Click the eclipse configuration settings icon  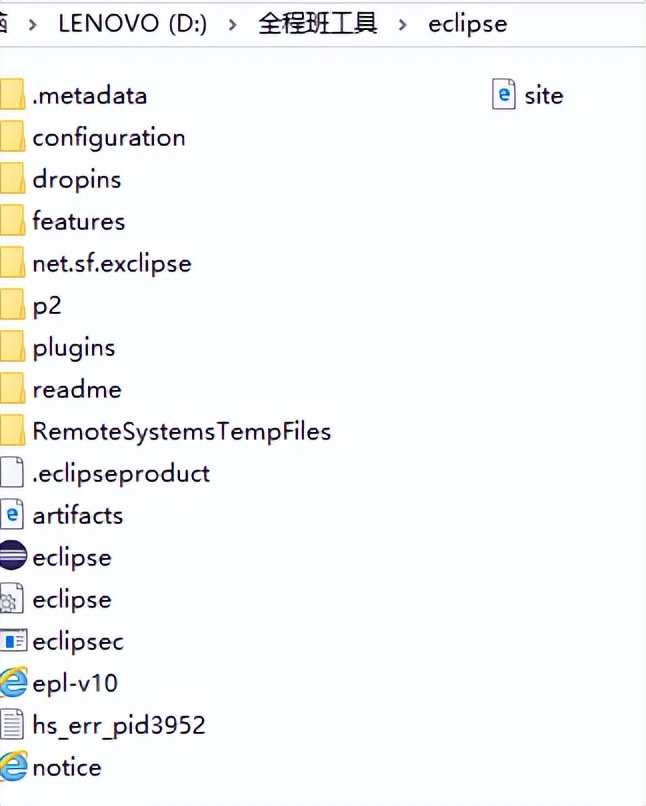coord(13,599)
